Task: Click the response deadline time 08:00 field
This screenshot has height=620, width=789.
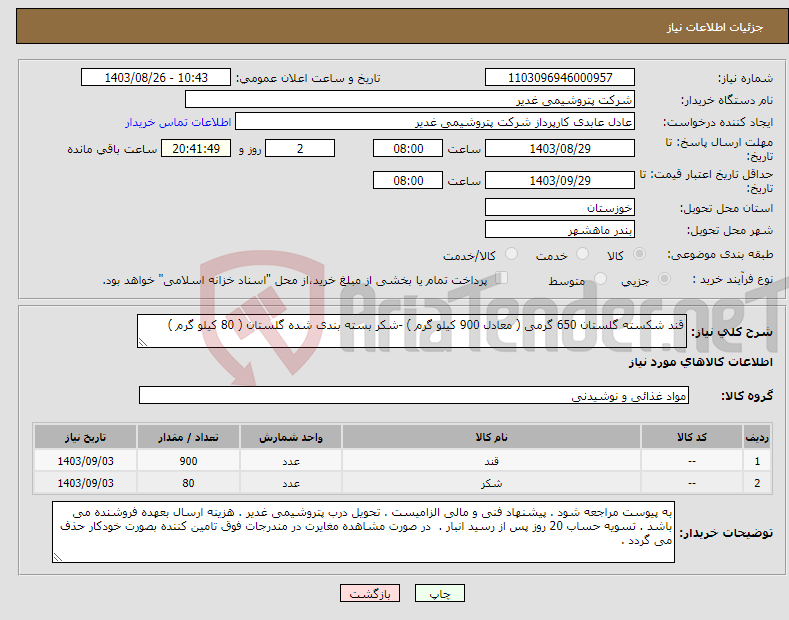Action: coord(408,148)
